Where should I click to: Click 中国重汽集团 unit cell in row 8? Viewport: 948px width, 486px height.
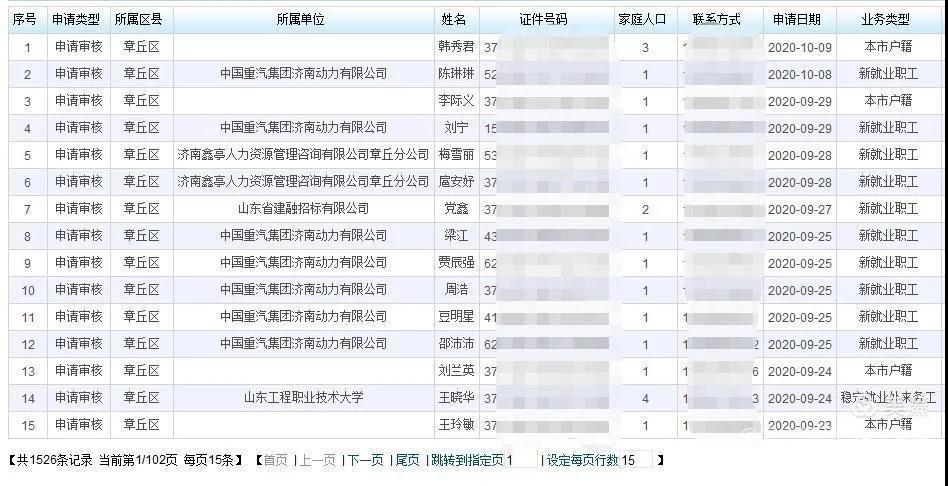(304, 236)
